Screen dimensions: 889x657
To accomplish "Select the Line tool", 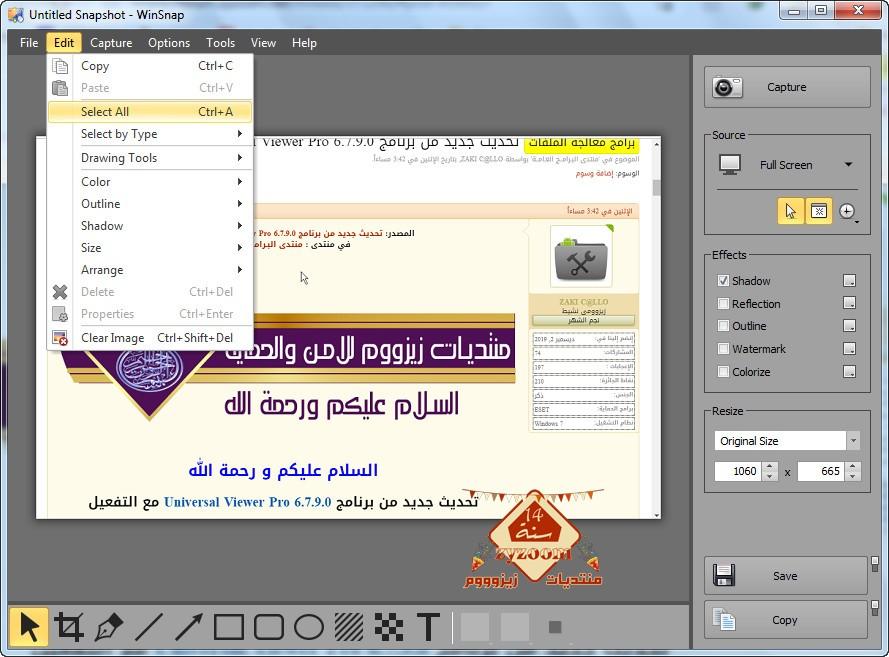I will (149, 627).
